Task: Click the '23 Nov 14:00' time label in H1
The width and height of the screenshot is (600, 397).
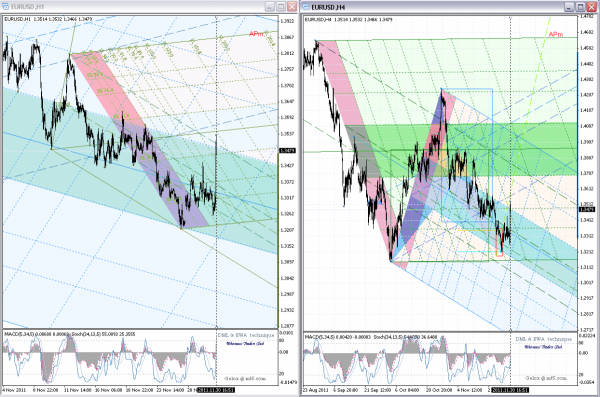Action: [171, 390]
